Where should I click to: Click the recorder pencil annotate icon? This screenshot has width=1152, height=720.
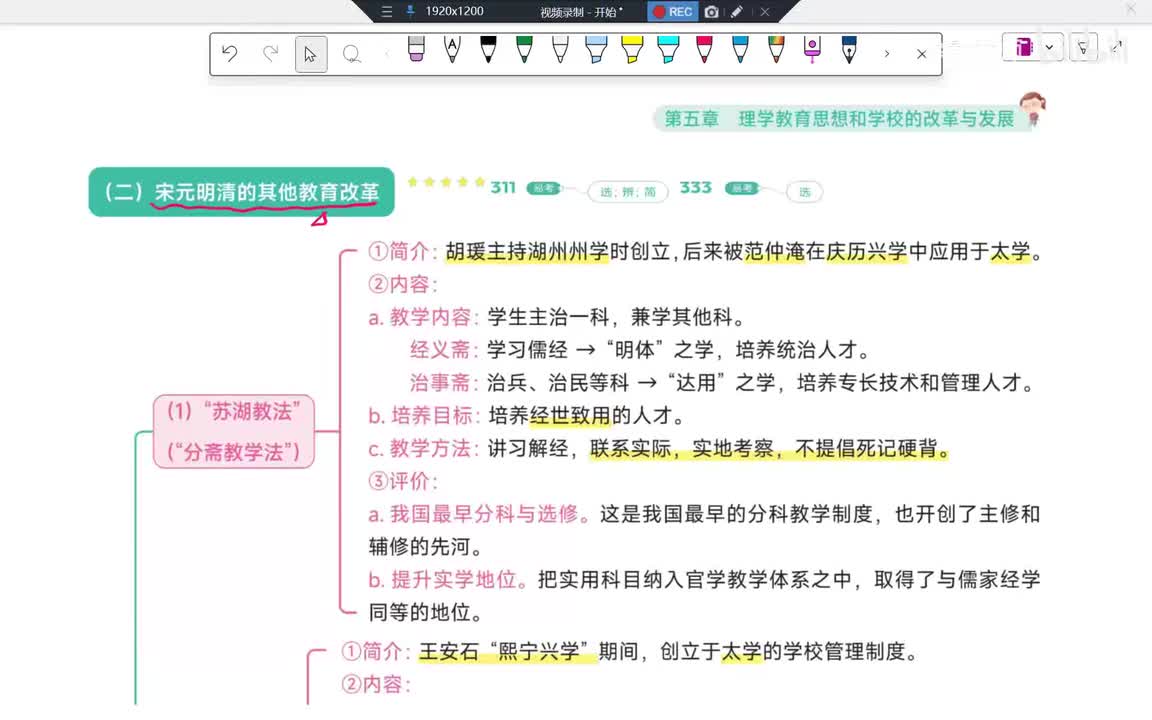[737, 12]
